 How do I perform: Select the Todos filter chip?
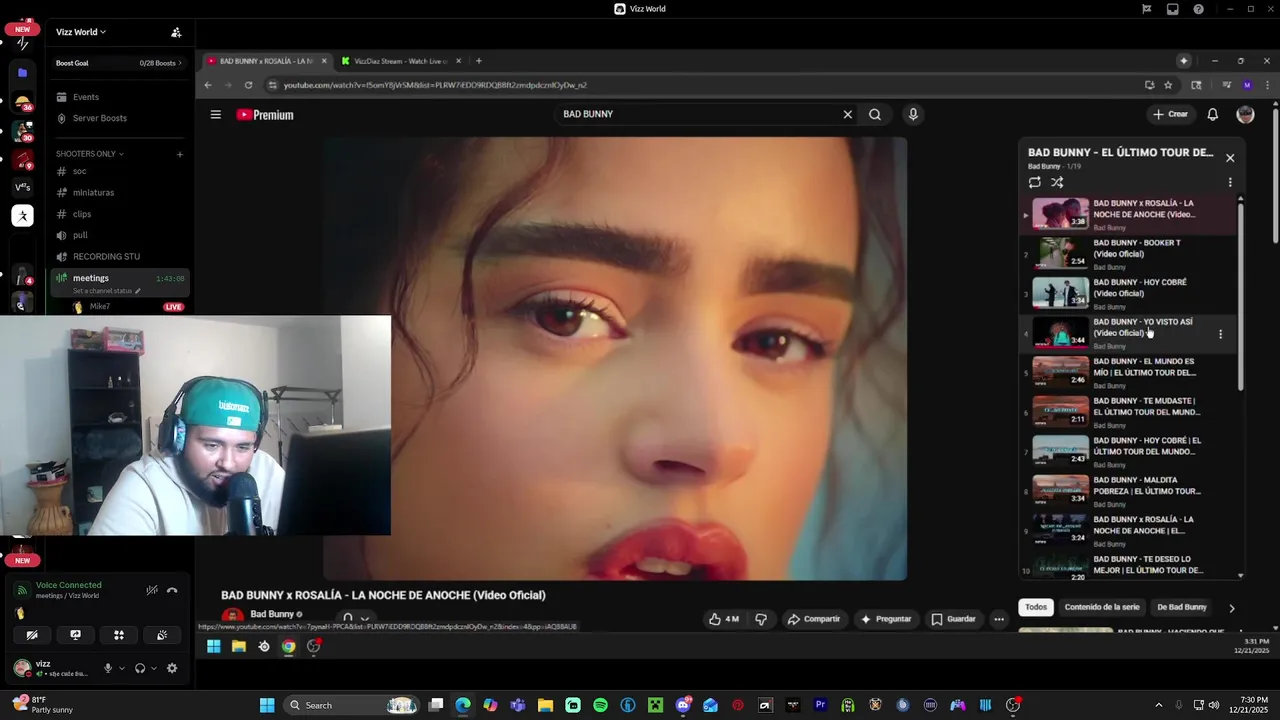1036,607
